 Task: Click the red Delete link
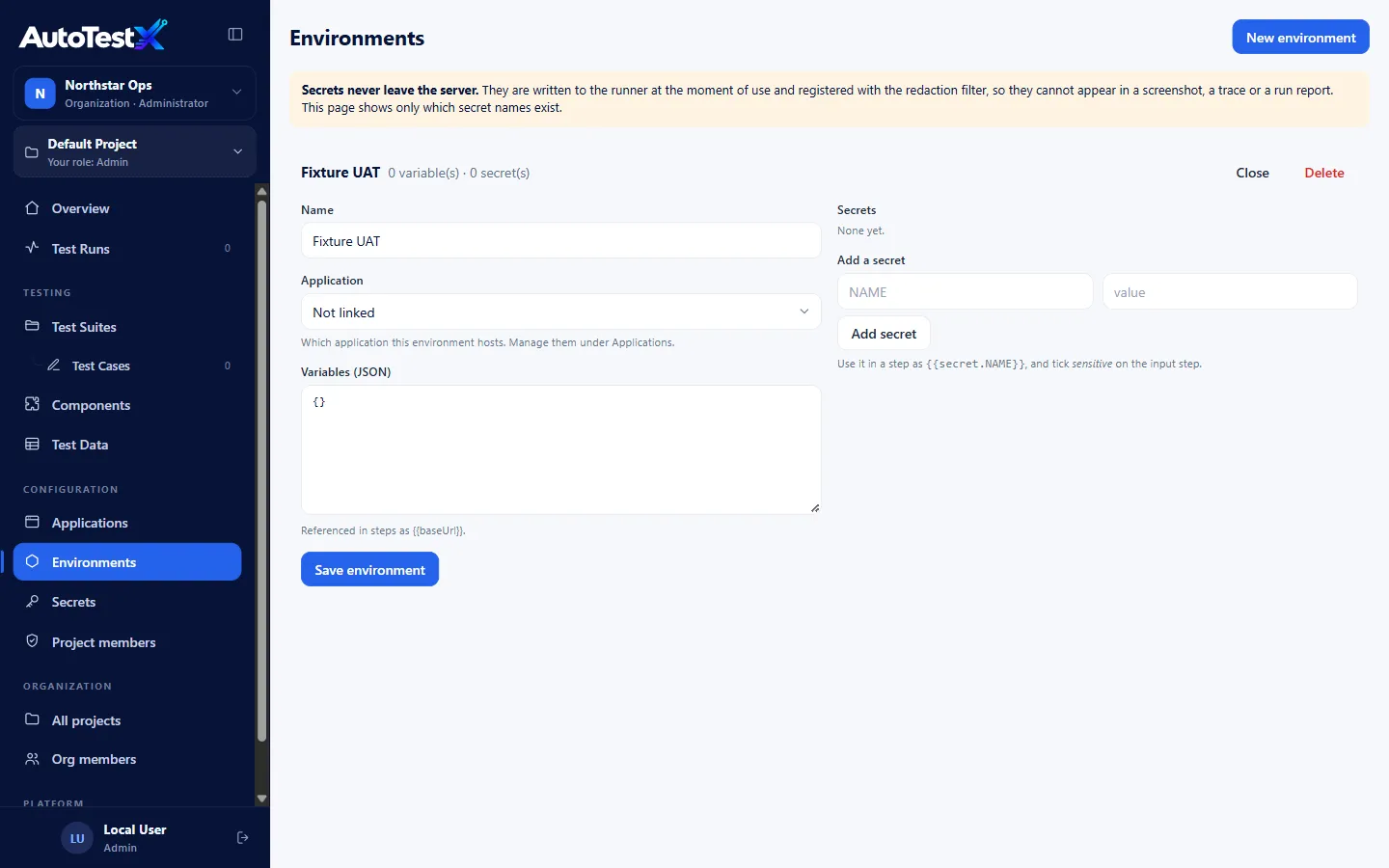(1324, 173)
